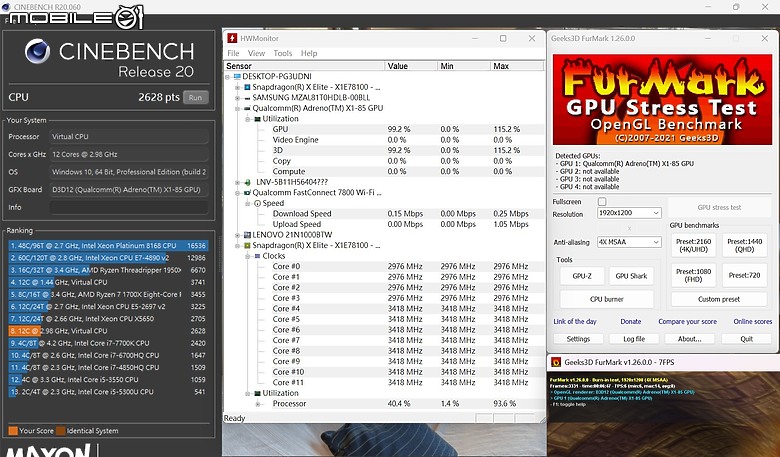
Task: Click the Clocks category icon
Action: pos(257,256)
